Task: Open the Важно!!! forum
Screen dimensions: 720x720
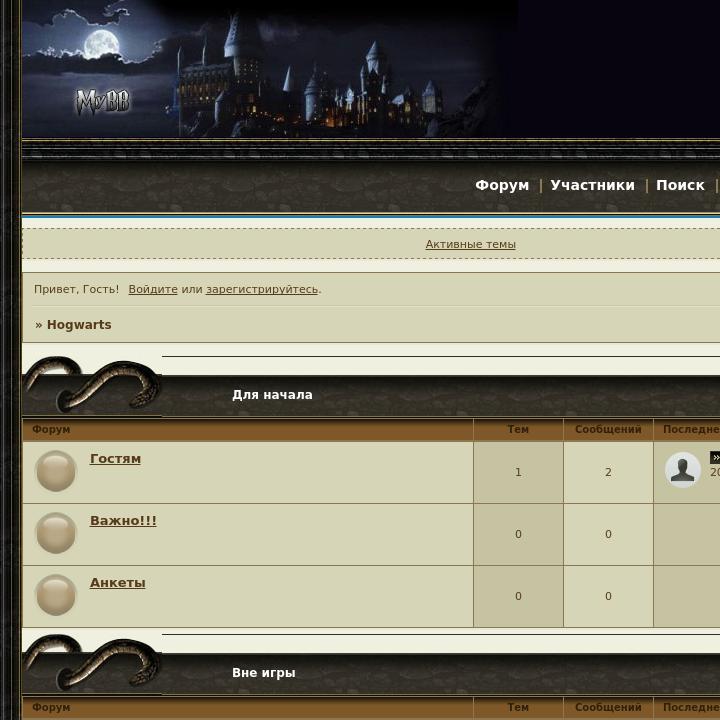Action: coord(123,521)
